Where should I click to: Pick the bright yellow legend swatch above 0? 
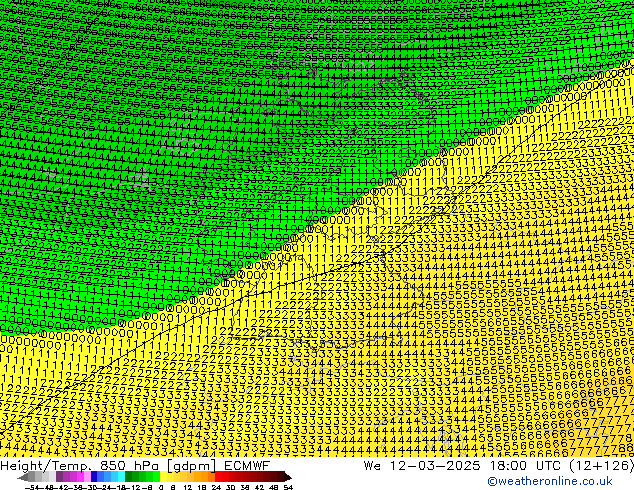click(x=163, y=476)
